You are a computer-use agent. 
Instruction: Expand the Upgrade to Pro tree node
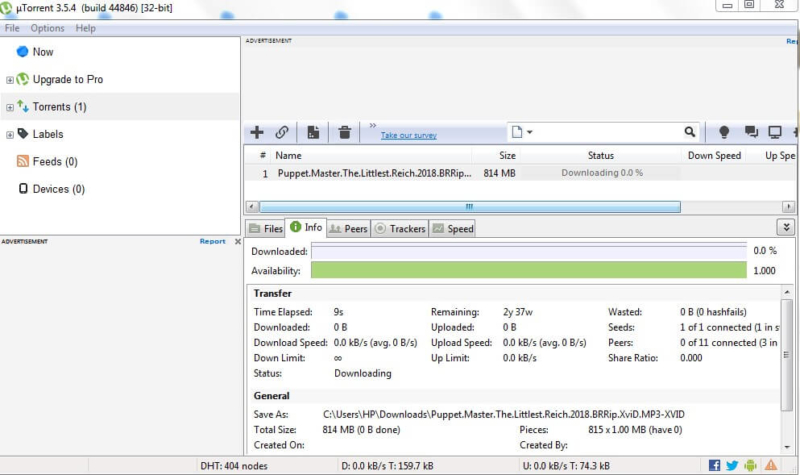pos(10,80)
